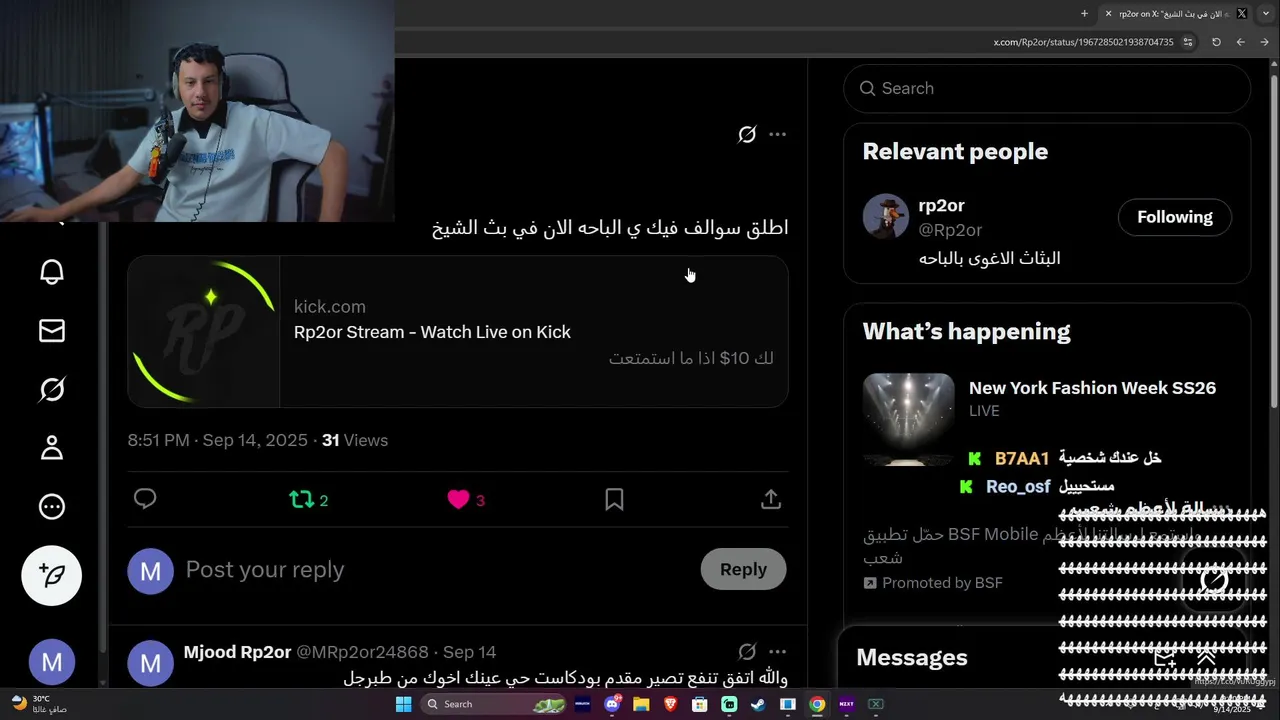Open the 31 Views analytics link
The width and height of the screenshot is (1280, 720).
[355, 440]
